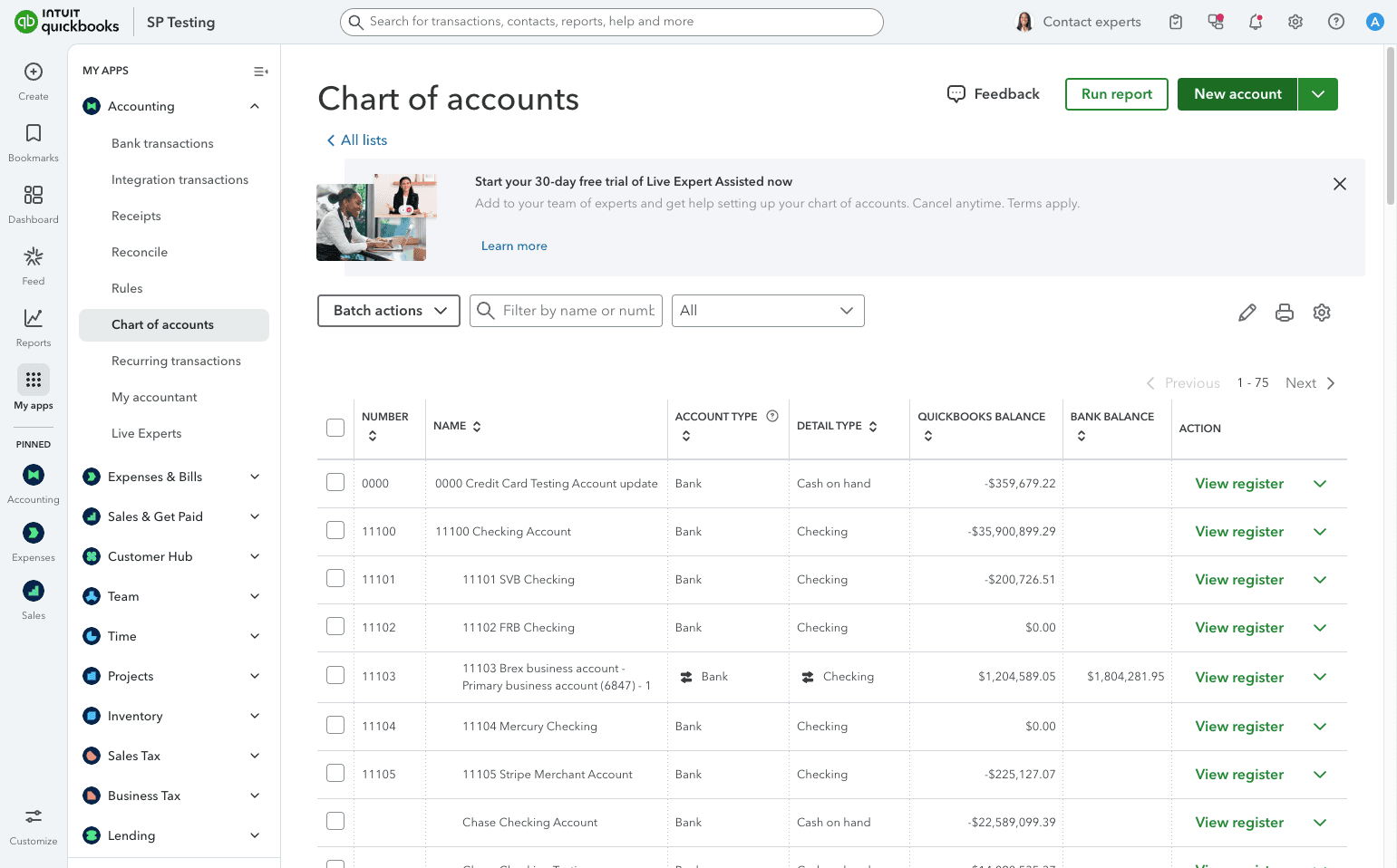1397x868 pixels.
Task: Collapse the Accounting section in My Apps
Action: tap(254, 106)
